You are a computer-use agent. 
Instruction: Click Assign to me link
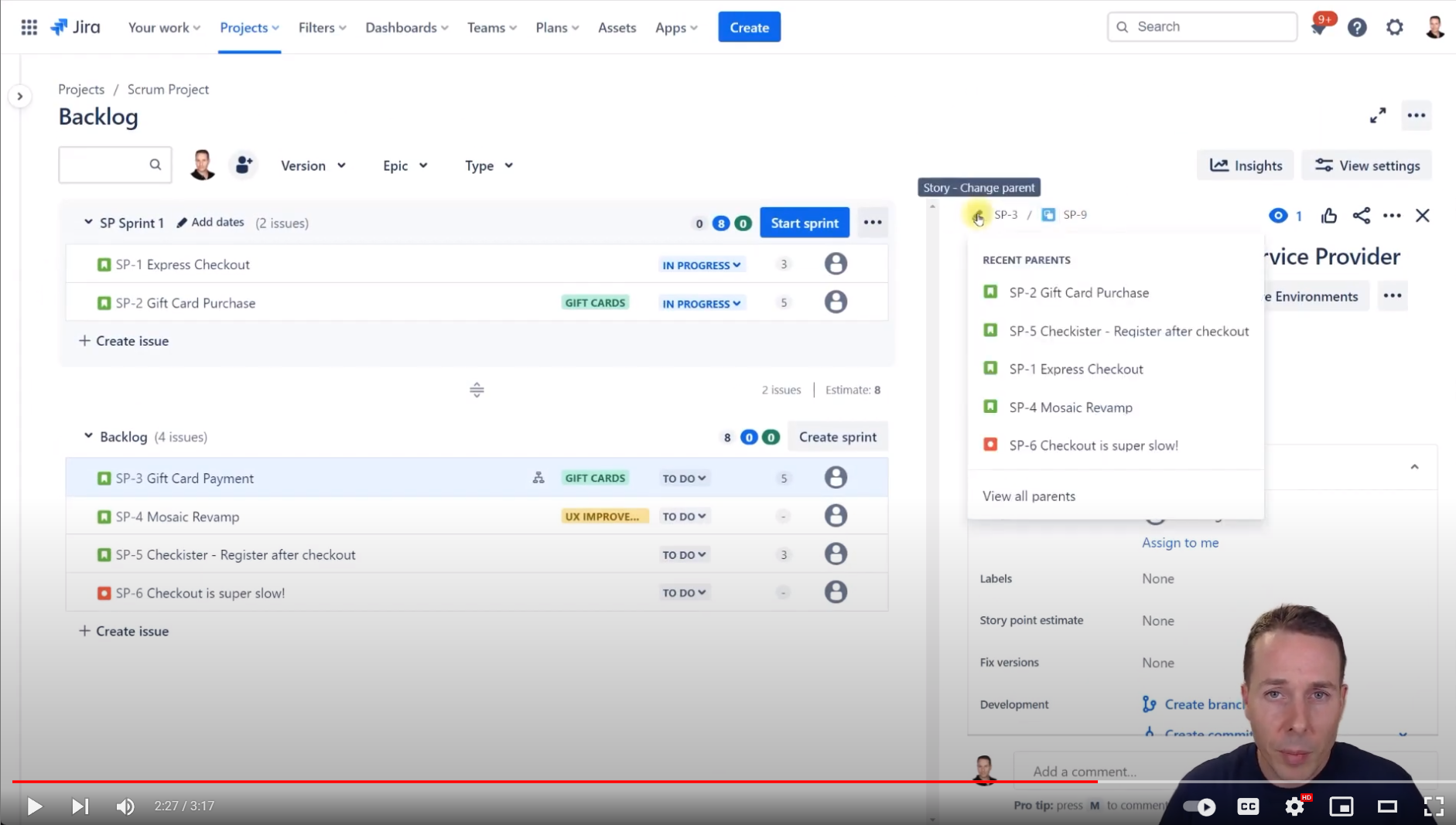tap(1180, 542)
